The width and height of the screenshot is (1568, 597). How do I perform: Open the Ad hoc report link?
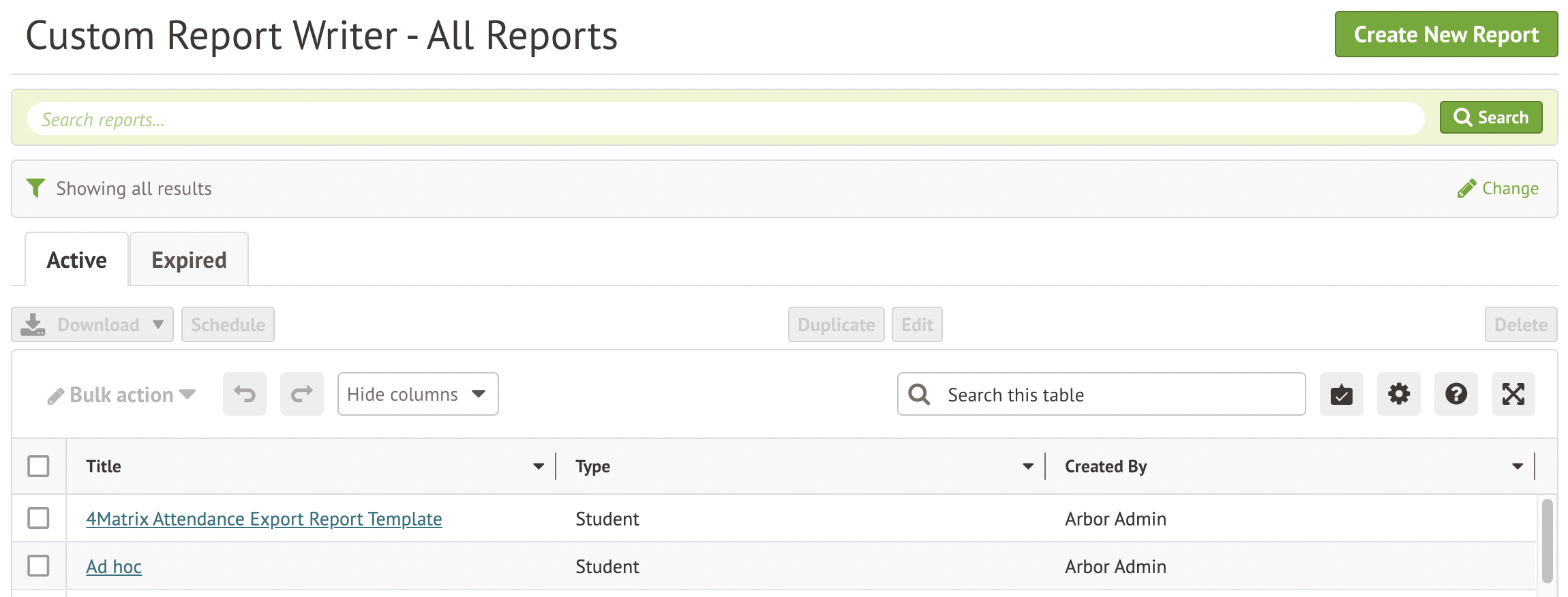click(x=114, y=567)
